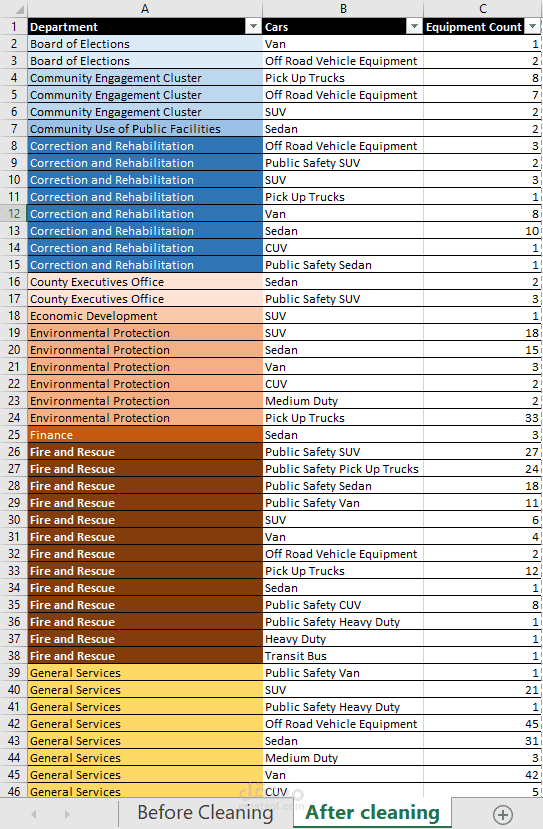Add a new sheet with plus icon
This screenshot has height=829, width=543.
(503, 814)
